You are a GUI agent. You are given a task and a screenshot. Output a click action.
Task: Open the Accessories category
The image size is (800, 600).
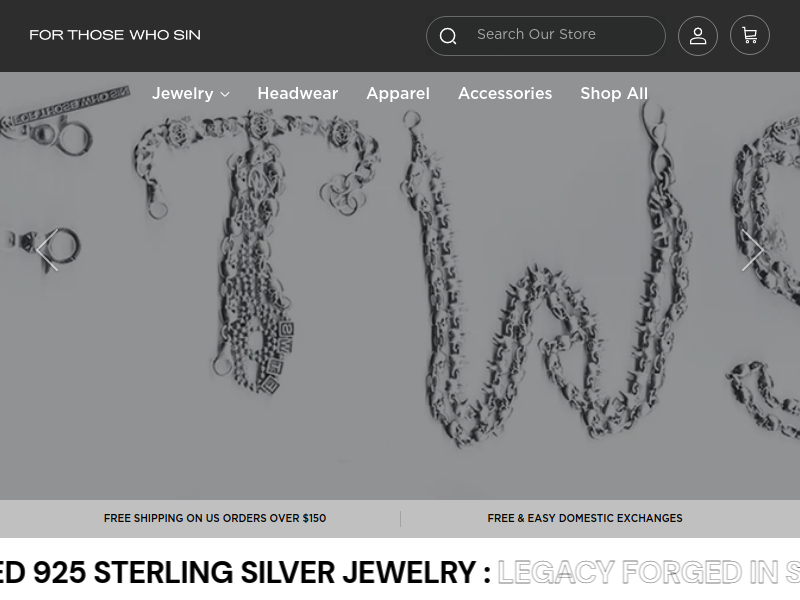pyautogui.click(x=505, y=93)
